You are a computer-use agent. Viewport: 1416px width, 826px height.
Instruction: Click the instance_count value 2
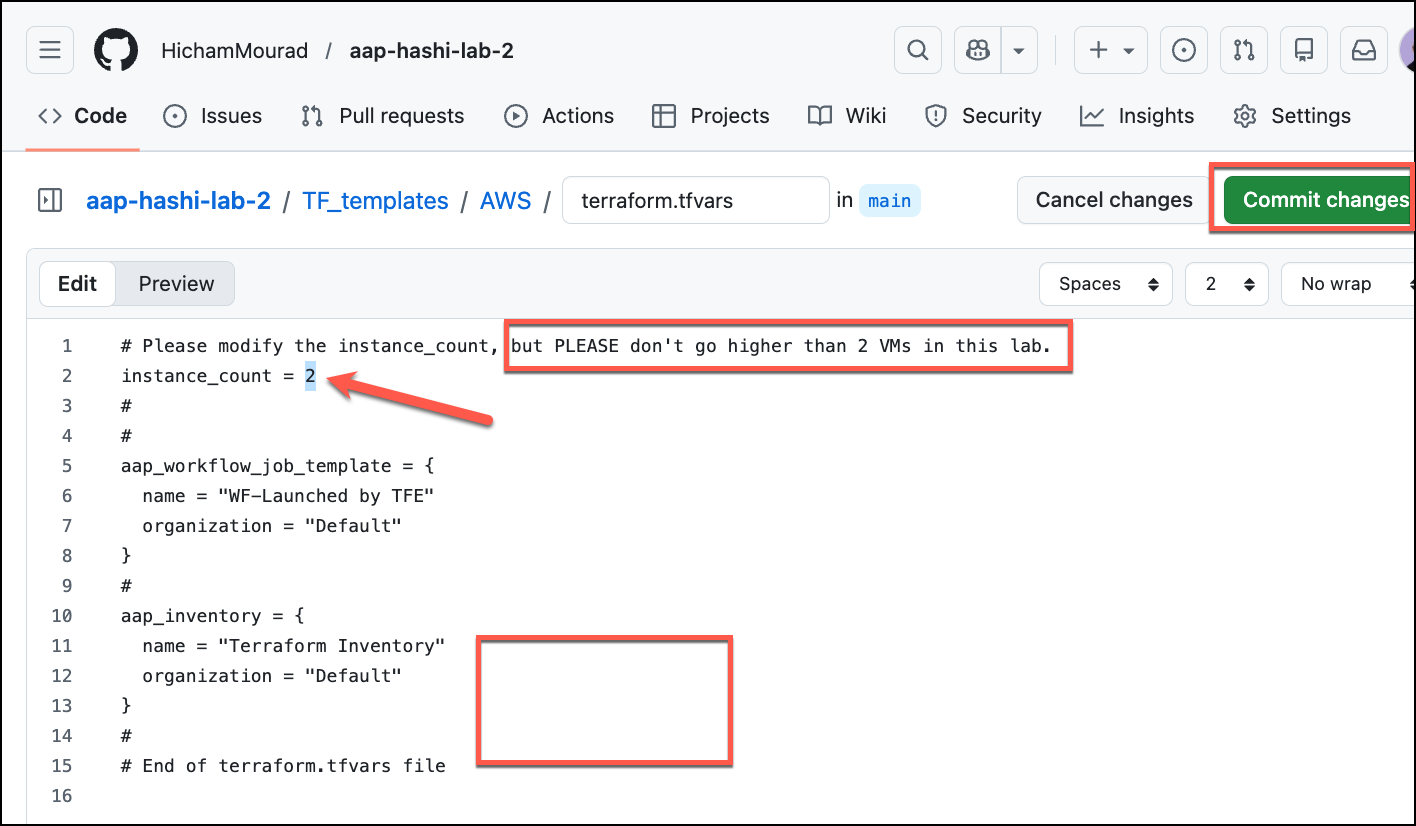310,376
